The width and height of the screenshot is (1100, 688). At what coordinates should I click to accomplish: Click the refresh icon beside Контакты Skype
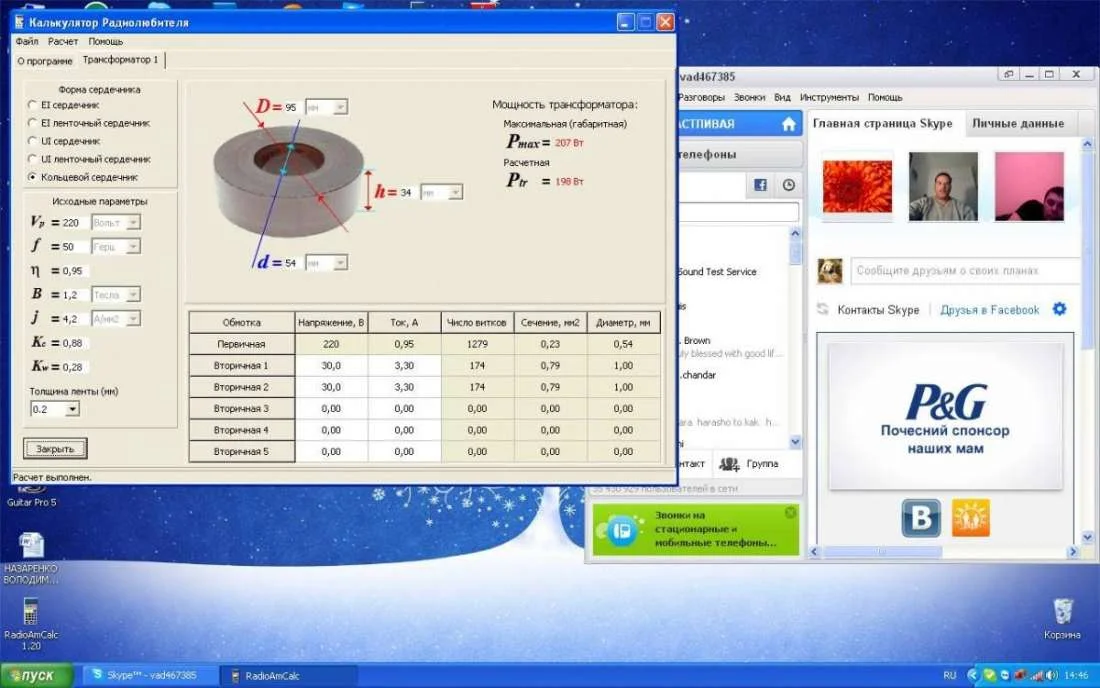point(823,309)
